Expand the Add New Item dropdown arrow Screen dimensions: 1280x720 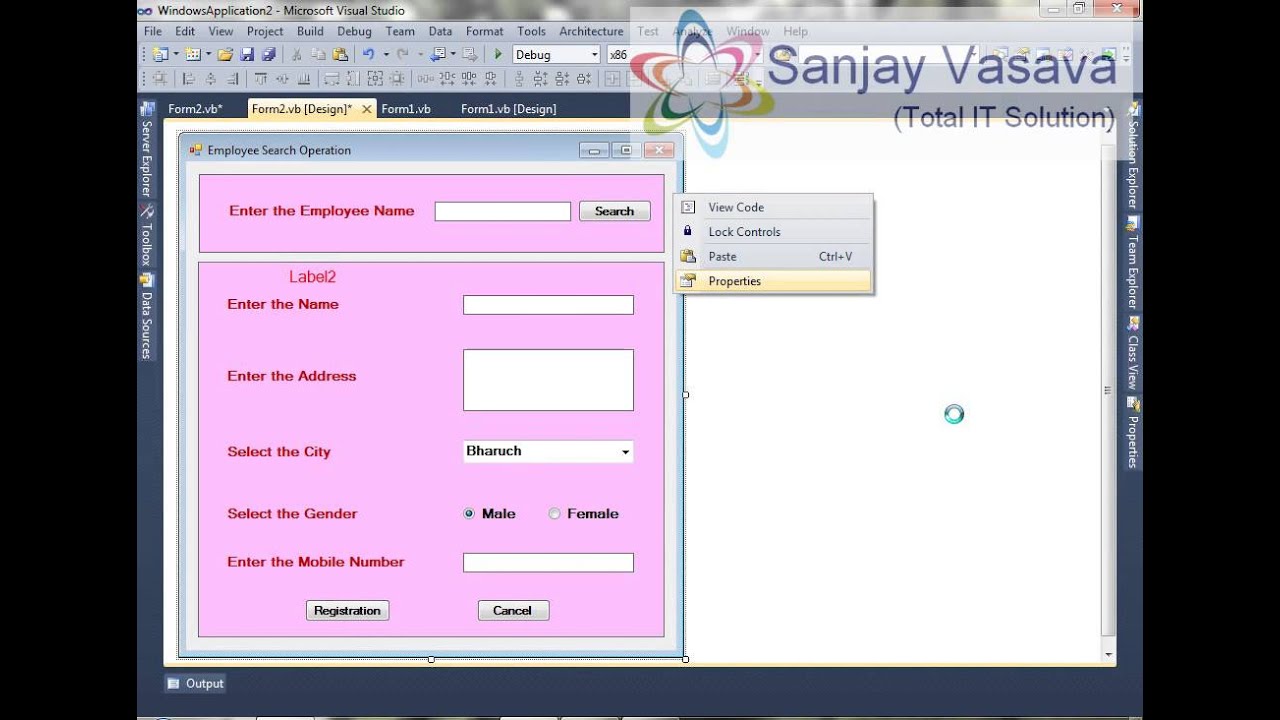[209, 55]
